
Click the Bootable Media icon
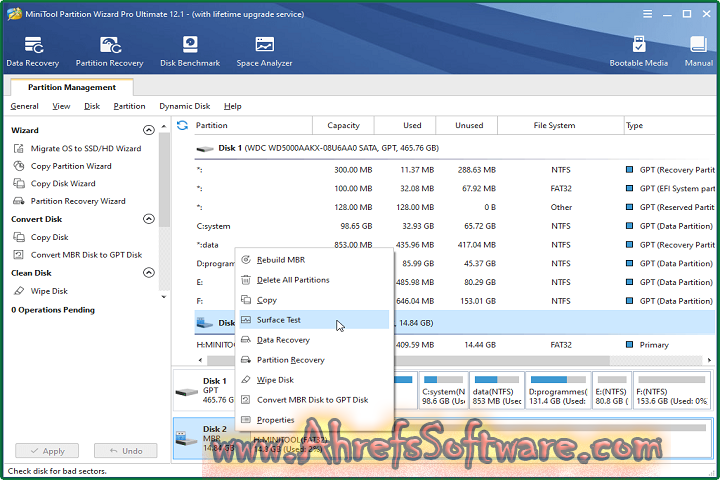click(638, 51)
